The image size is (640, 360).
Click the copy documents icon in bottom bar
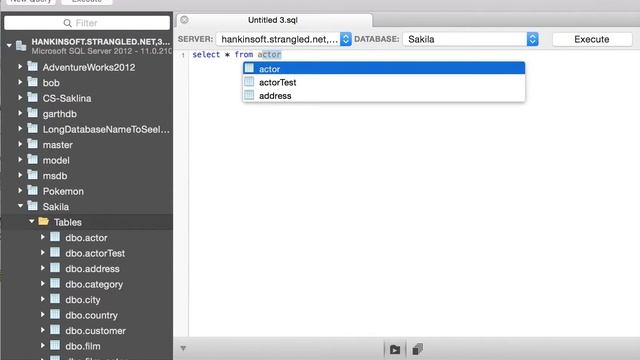click(x=417, y=349)
